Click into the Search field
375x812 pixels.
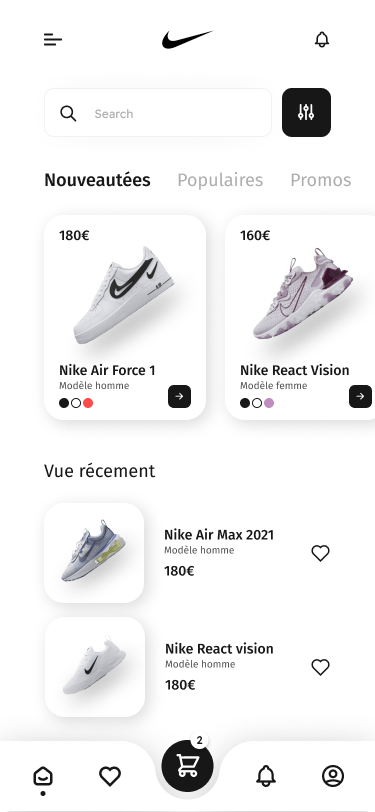click(x=158, y=112)
